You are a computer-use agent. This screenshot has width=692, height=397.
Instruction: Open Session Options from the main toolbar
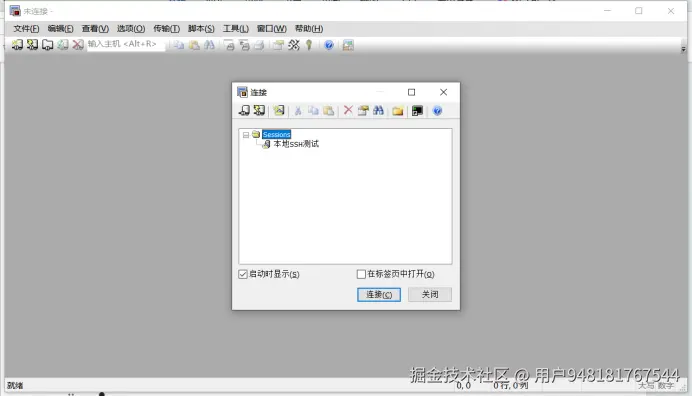[x=278, y=45]
